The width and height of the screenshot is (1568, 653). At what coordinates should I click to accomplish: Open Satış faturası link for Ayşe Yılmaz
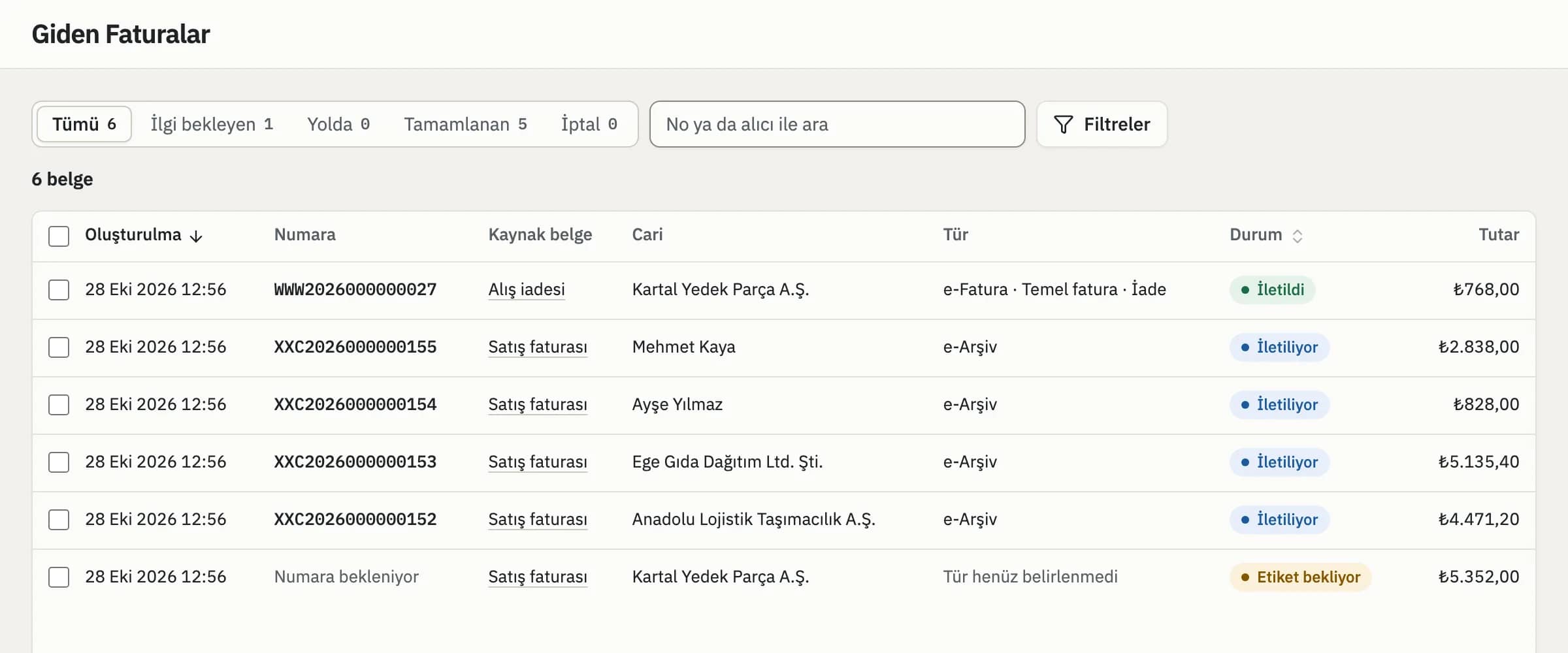pos(538,404)
